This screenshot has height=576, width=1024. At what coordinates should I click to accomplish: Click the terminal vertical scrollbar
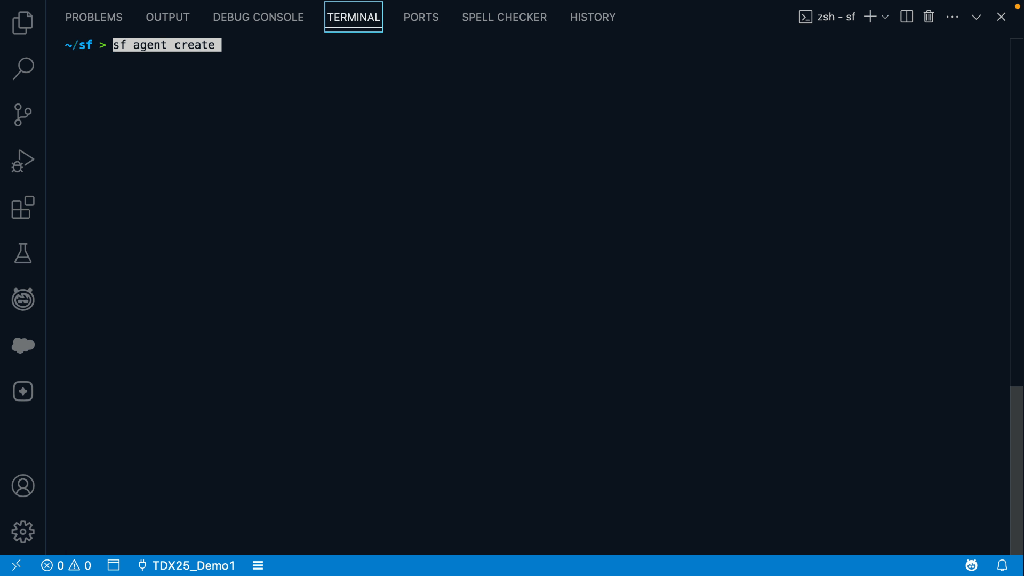(x=1016, y=470)
